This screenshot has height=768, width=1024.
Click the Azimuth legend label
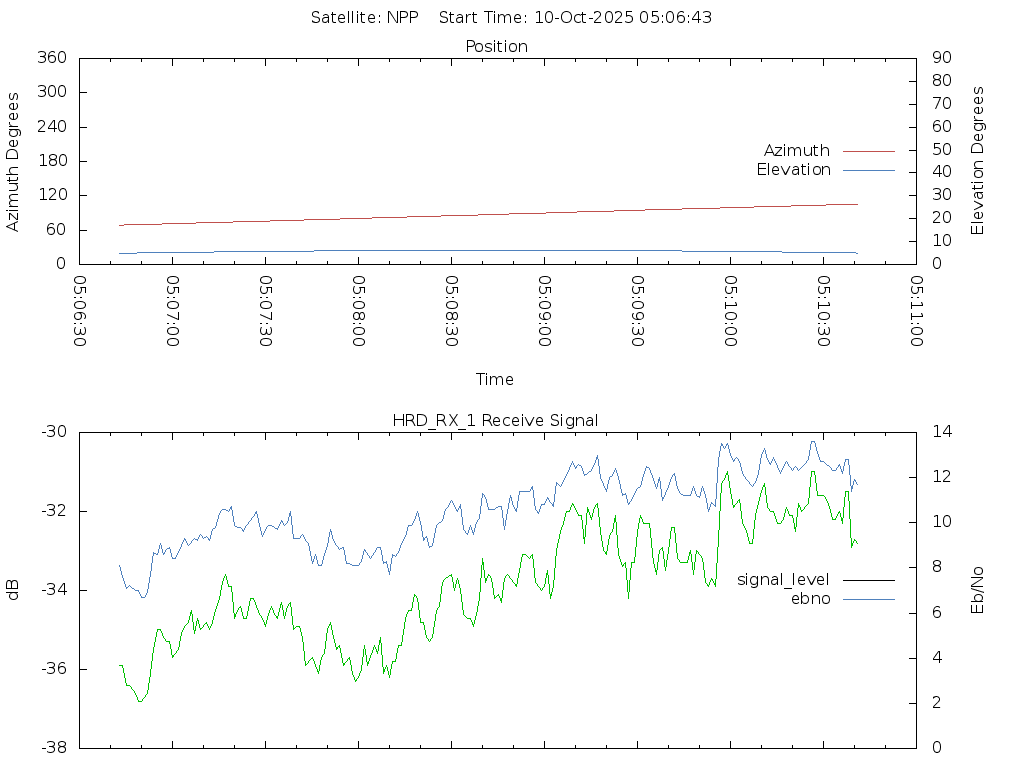[x=796, y=150]
